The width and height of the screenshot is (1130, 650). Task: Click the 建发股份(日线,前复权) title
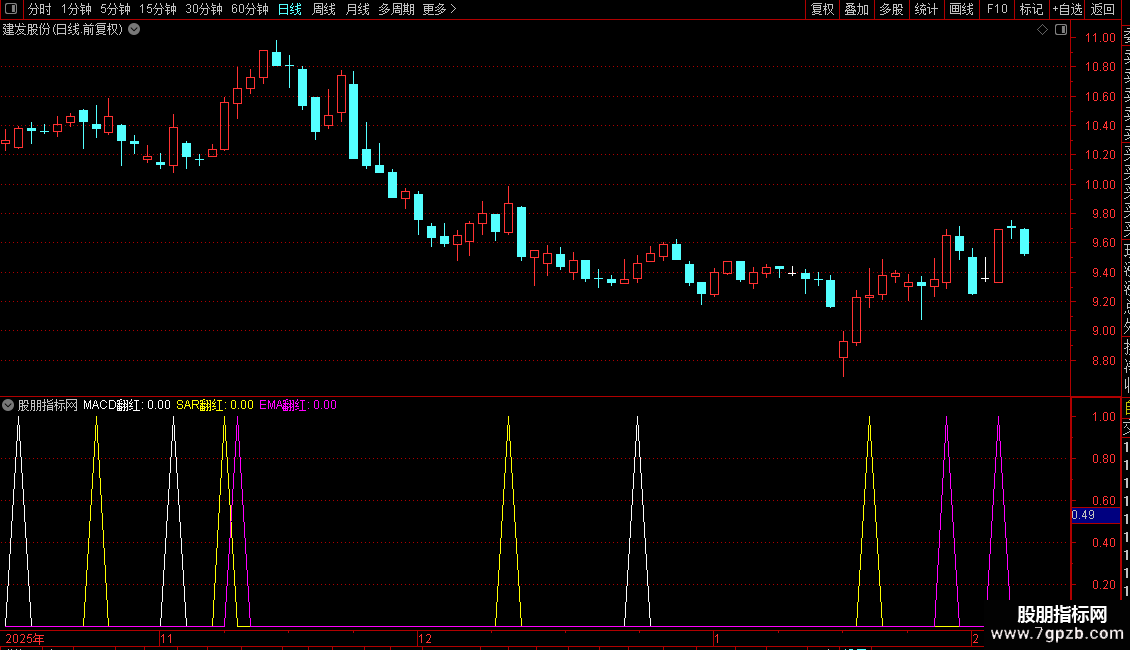tap(63, 30)
